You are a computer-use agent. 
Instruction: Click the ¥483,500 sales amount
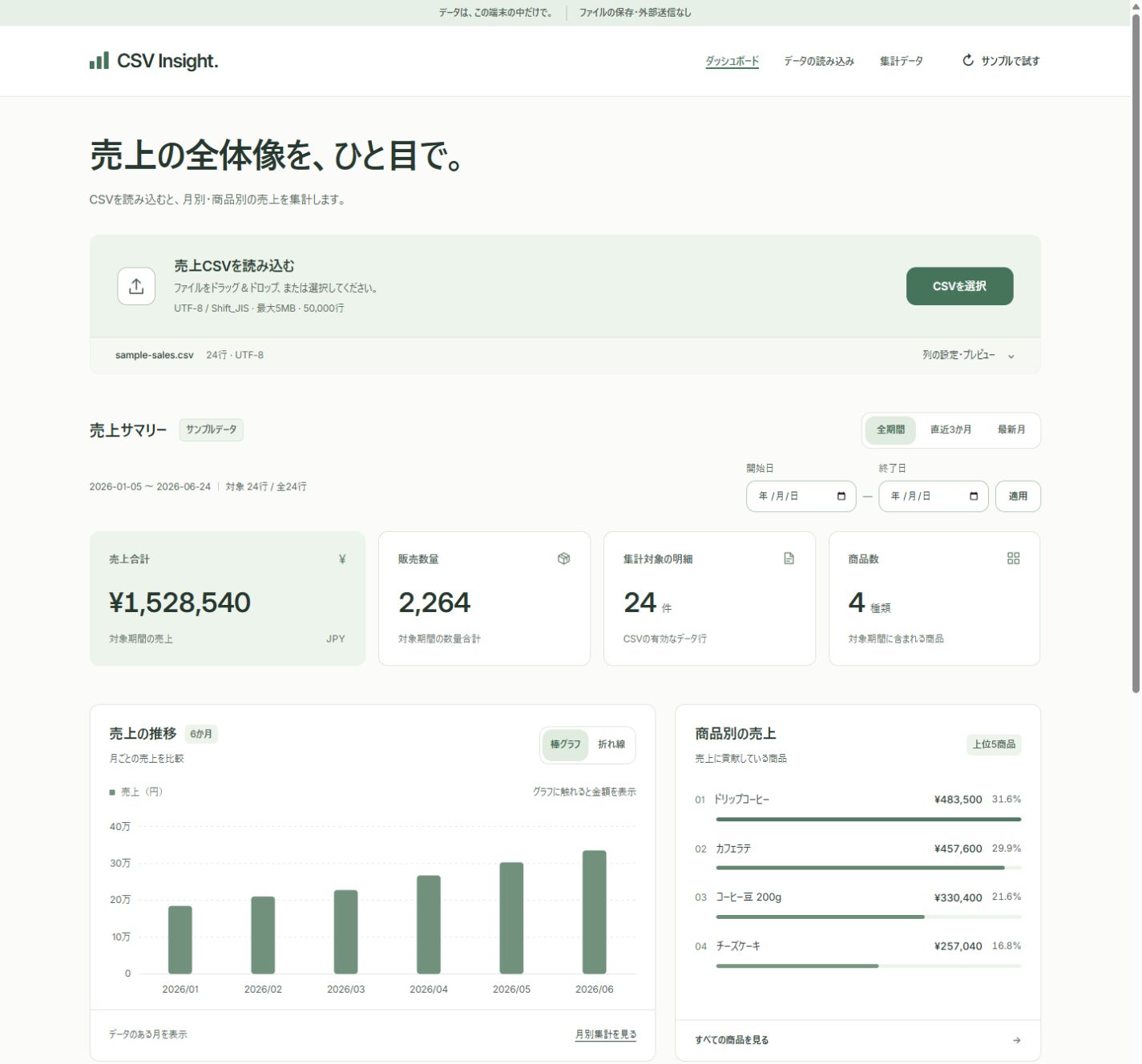coord(958,800)
